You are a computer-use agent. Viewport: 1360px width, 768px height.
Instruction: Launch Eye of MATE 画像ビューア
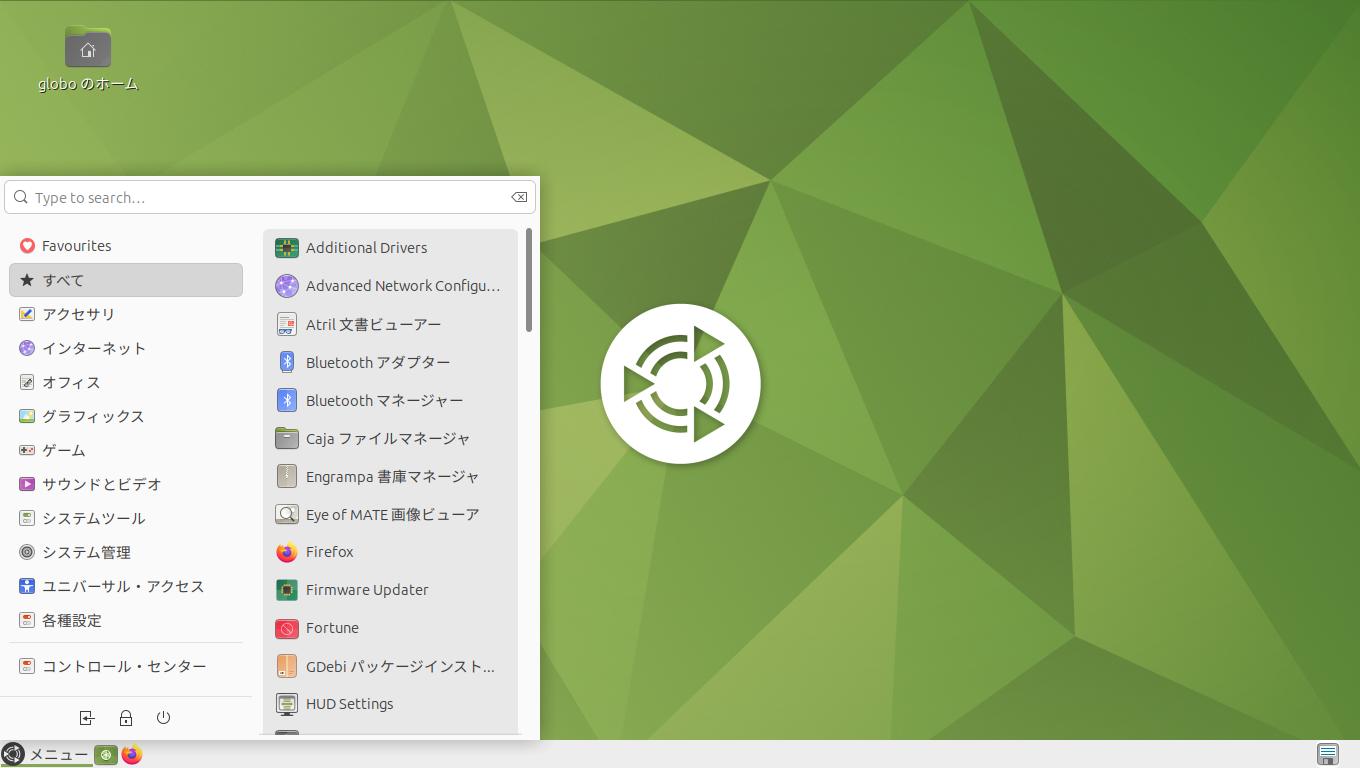[392, 514]
